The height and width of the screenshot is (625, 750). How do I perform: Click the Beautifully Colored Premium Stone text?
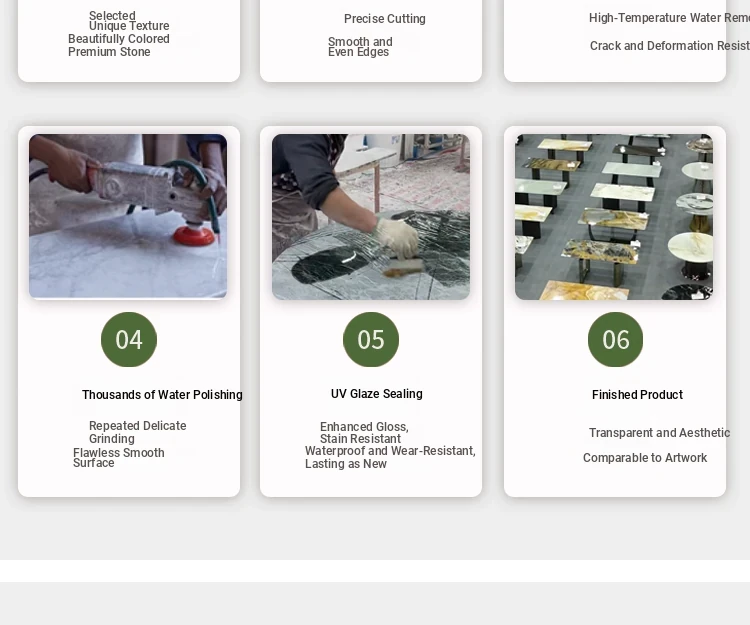point(119,45)
